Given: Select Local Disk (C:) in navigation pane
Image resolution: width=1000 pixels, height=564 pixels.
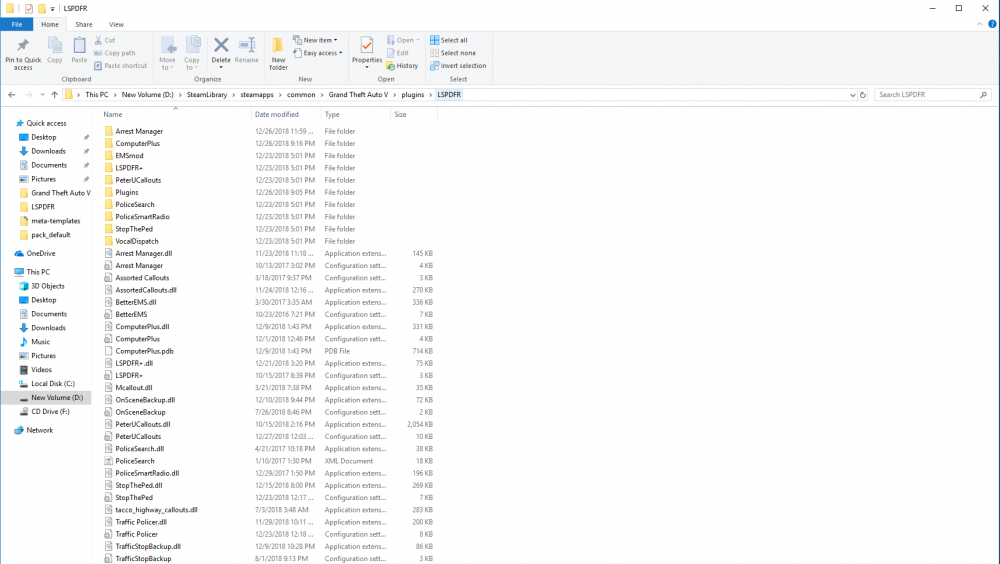Looking at the screenshot, I should coord(53,383).
